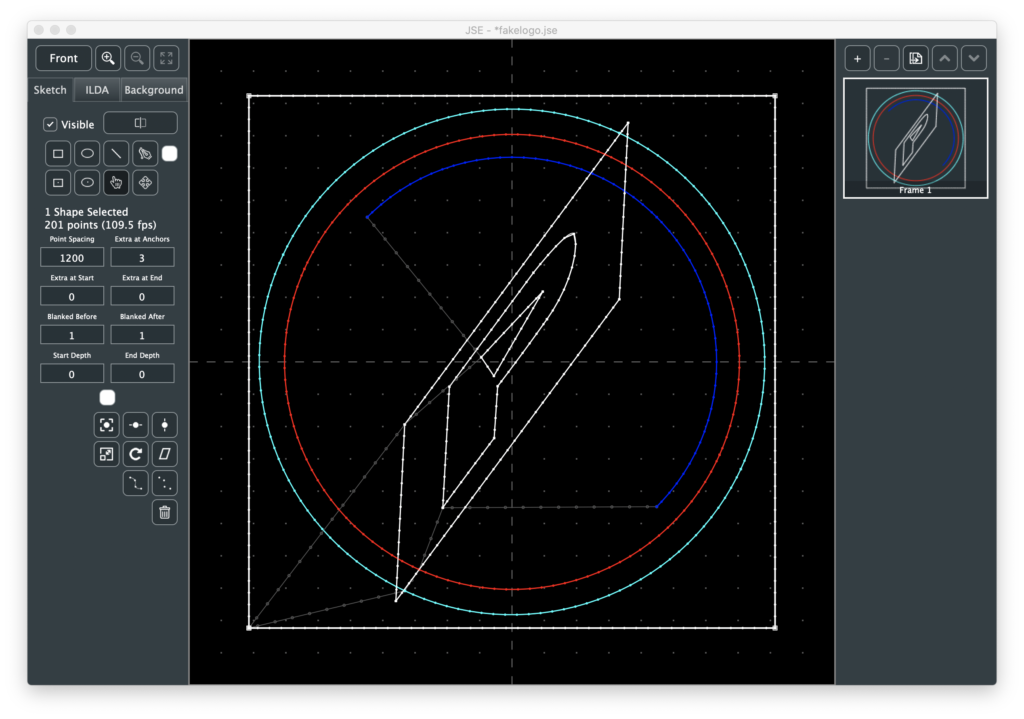Select the rectangle drawing tool
The width and height of the screenshot is (1024, 719).
(x=58, y=154)
